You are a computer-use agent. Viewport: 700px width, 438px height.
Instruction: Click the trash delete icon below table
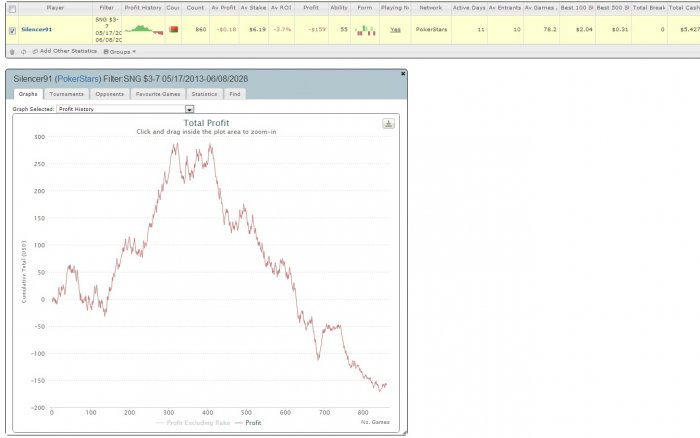[x=12, y=52]
